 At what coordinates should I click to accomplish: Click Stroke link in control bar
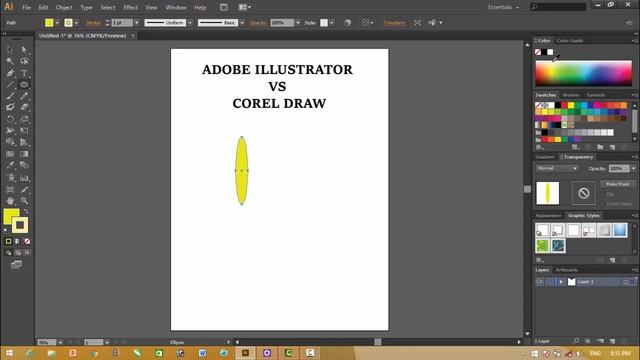pyautogui.click(x=93, y=23)
